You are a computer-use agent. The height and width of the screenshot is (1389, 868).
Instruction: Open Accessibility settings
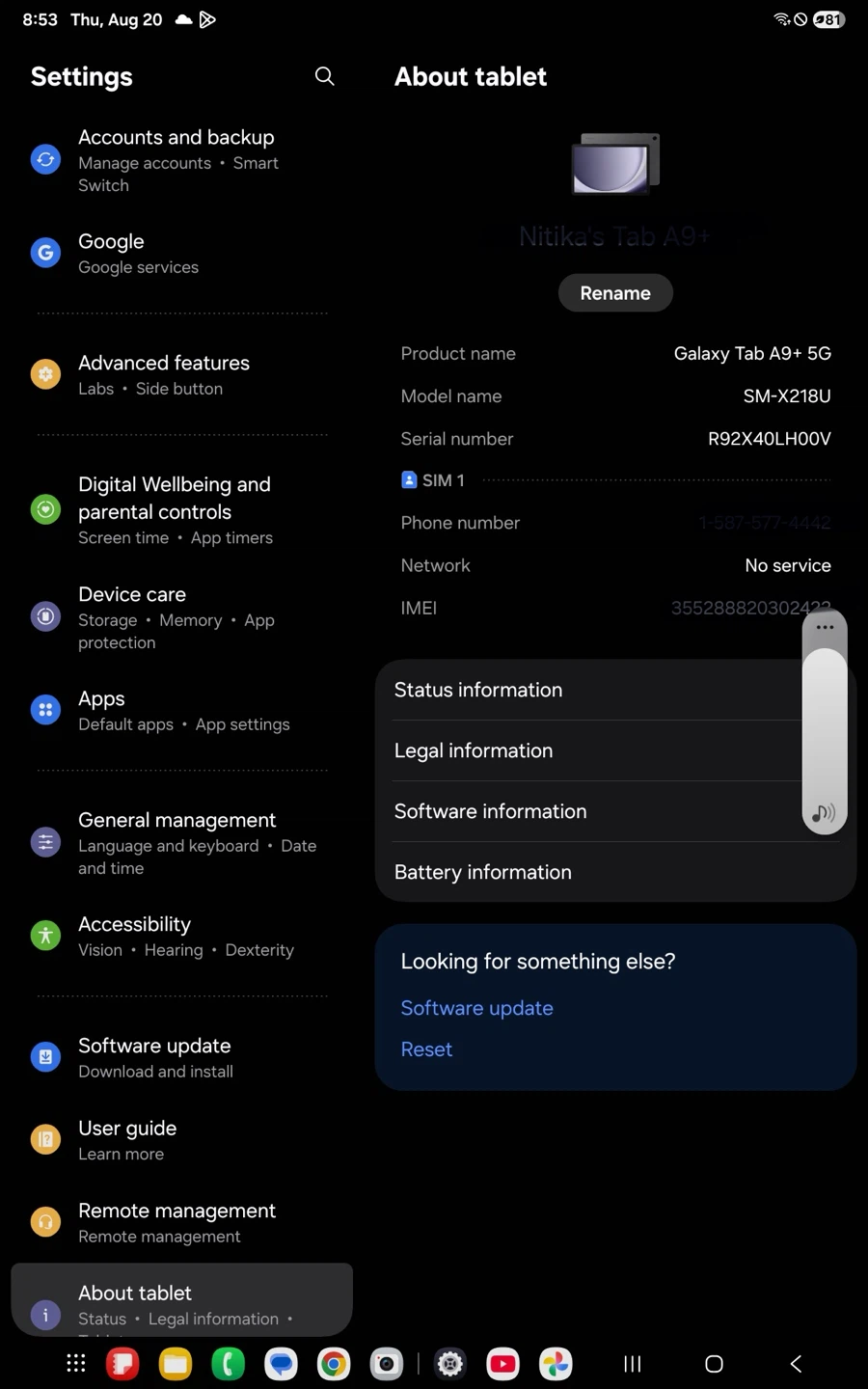coord(181,936)
